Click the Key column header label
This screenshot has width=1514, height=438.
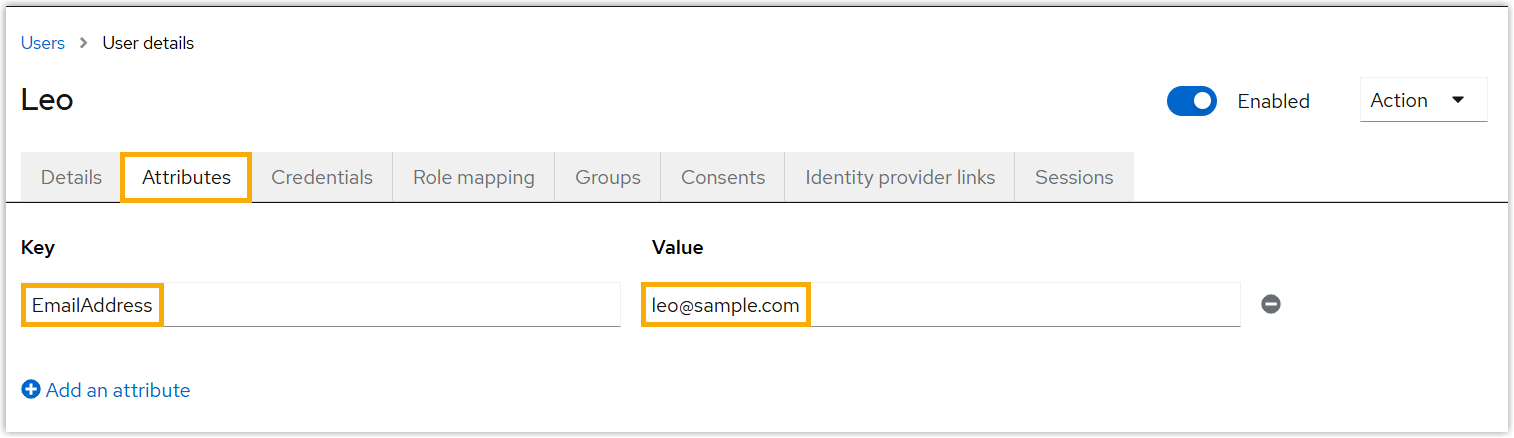[38, 247]
